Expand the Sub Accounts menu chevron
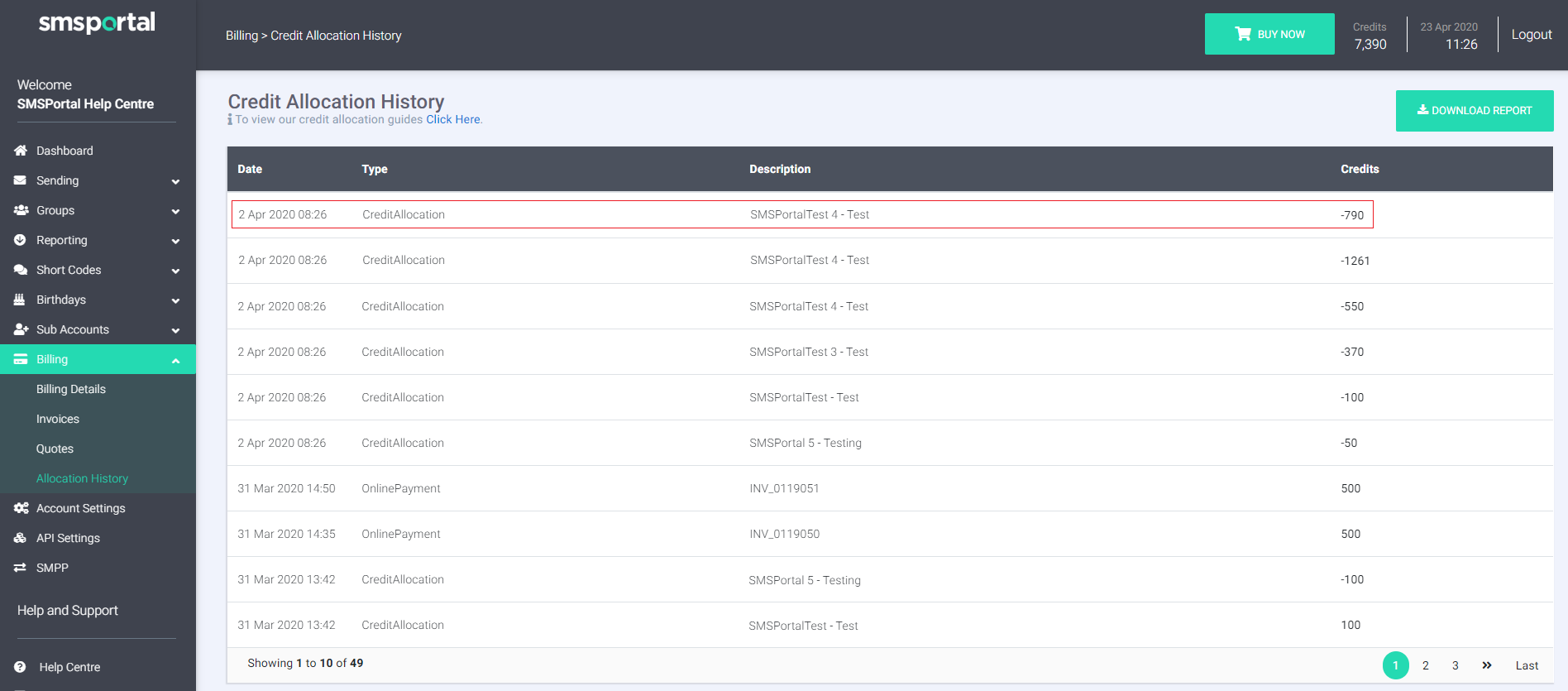Screen dimensions: 1568x691 pos(175,330)
